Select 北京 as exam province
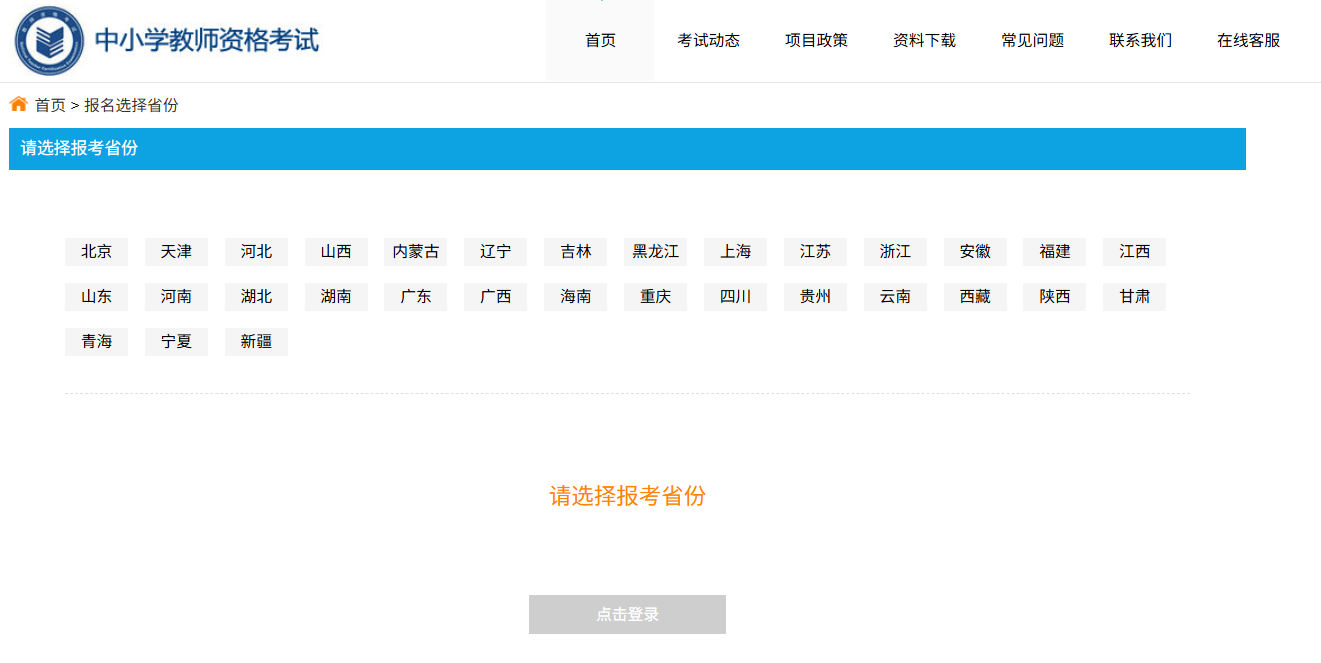This screenshot has width=1321, height=663. pyautogui.click(x=96, y=252)
